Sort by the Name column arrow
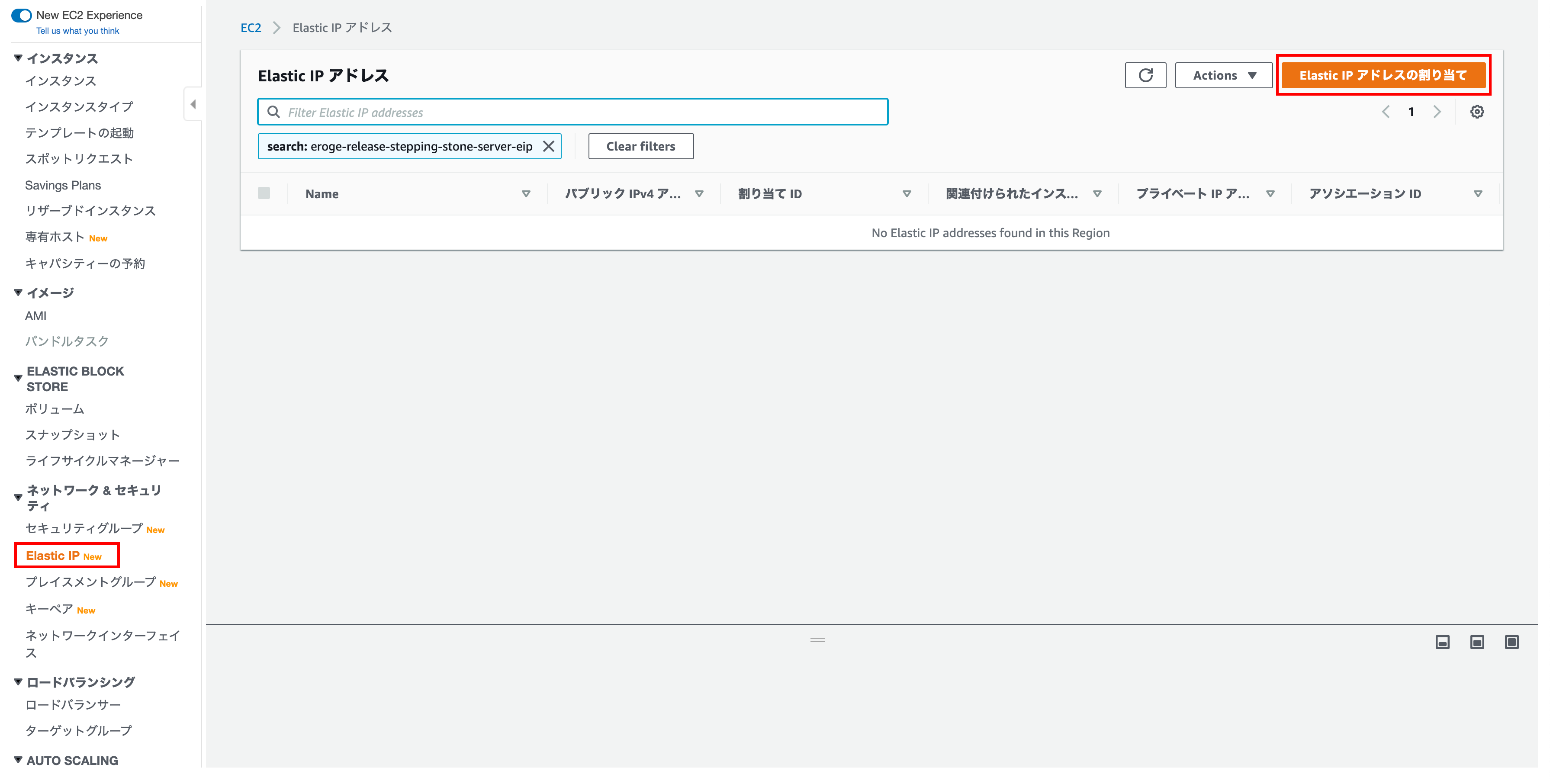Image resolution: width=1550 pixels, height=784 pixels. 525,194
